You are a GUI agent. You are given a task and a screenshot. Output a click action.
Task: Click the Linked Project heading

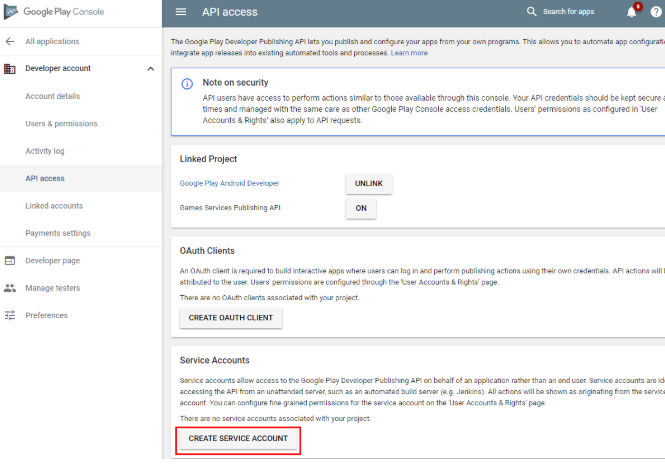coord(208,159)
